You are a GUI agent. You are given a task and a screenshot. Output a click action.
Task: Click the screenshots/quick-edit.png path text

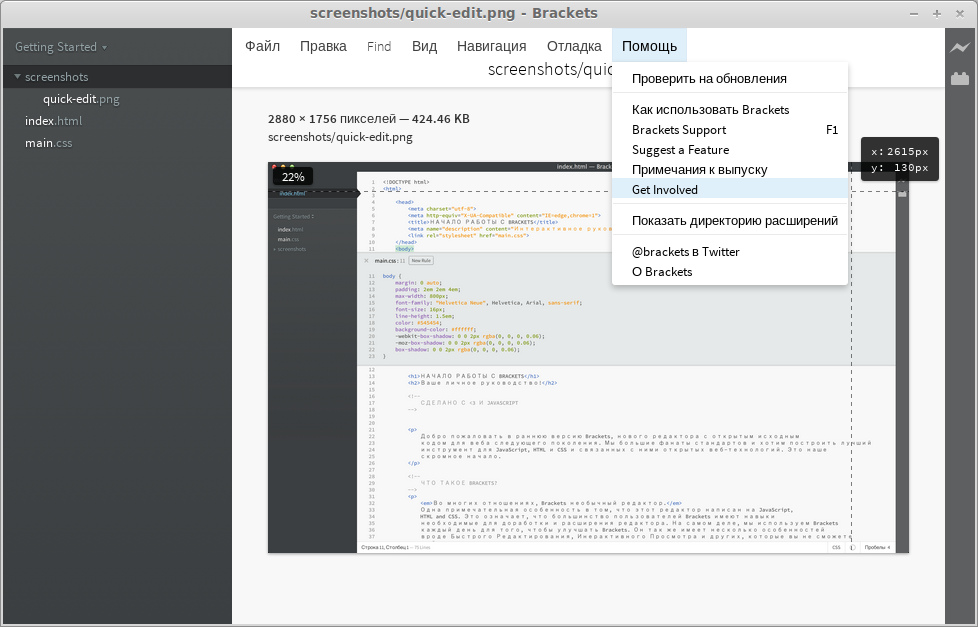[341, 137]
